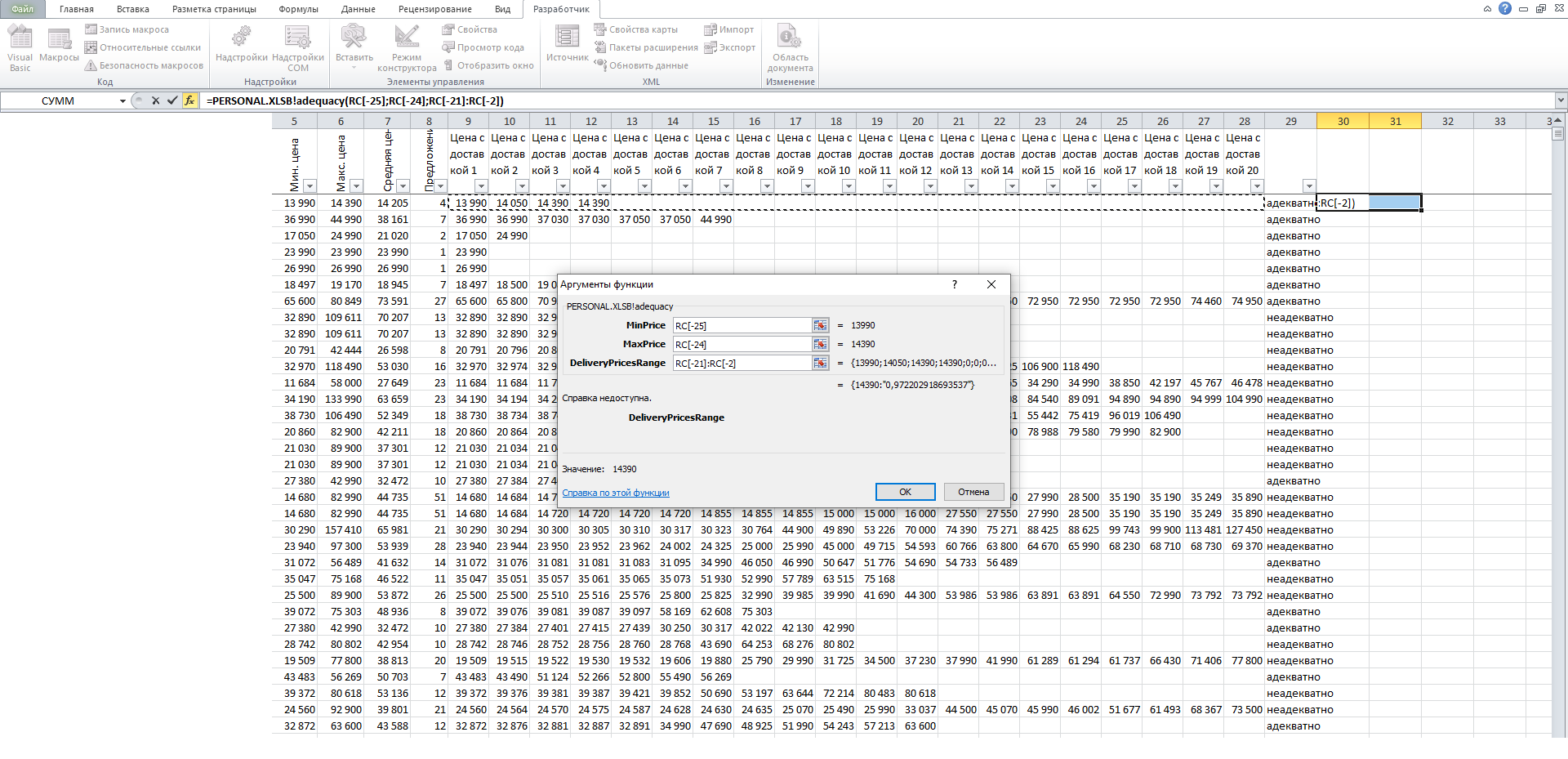Click the DeliveryPricesRange argument field
Image resolution: width=1568 pixels, height=759 pixels.
click(x=742, y=363)
